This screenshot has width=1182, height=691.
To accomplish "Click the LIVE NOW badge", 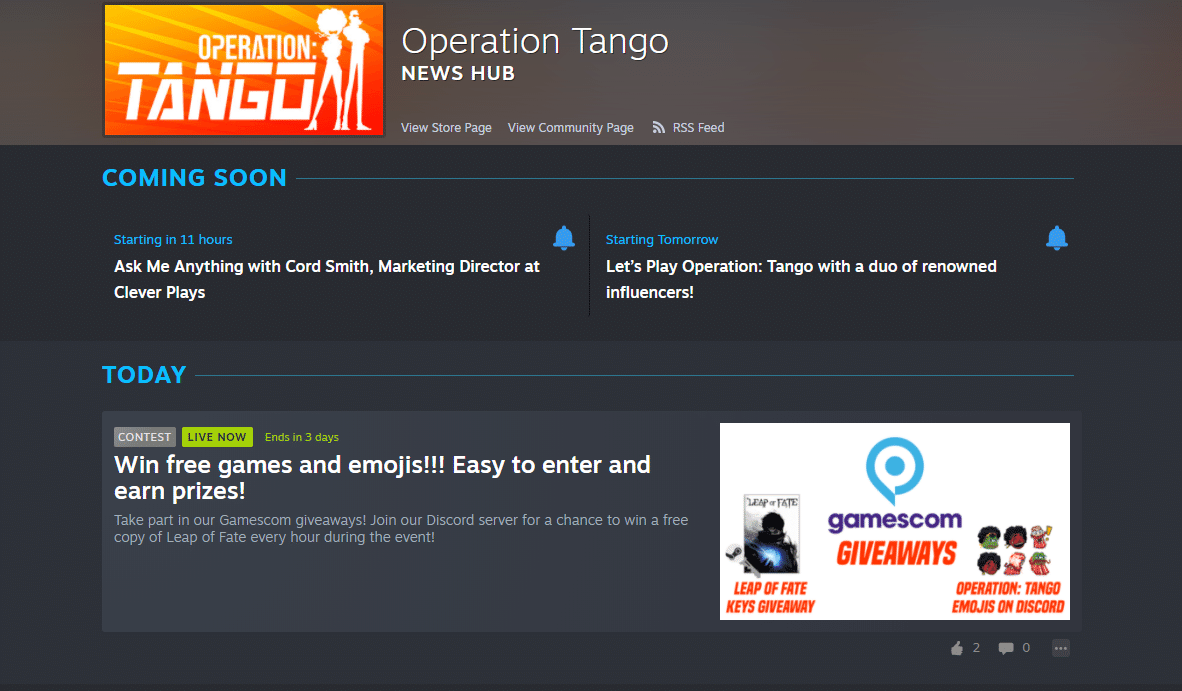I will point(217,437).
